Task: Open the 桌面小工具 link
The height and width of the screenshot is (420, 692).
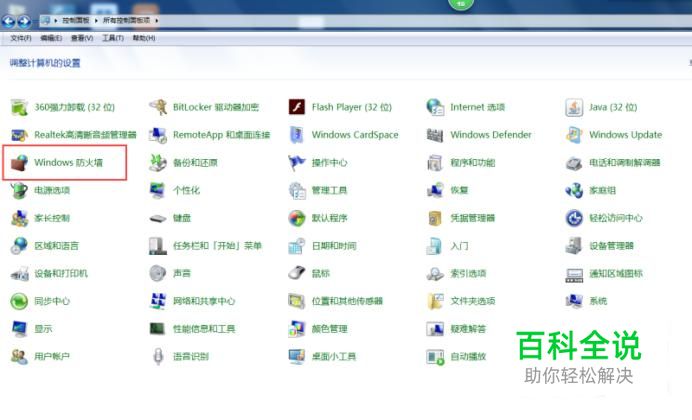Action: coord(334,356)
